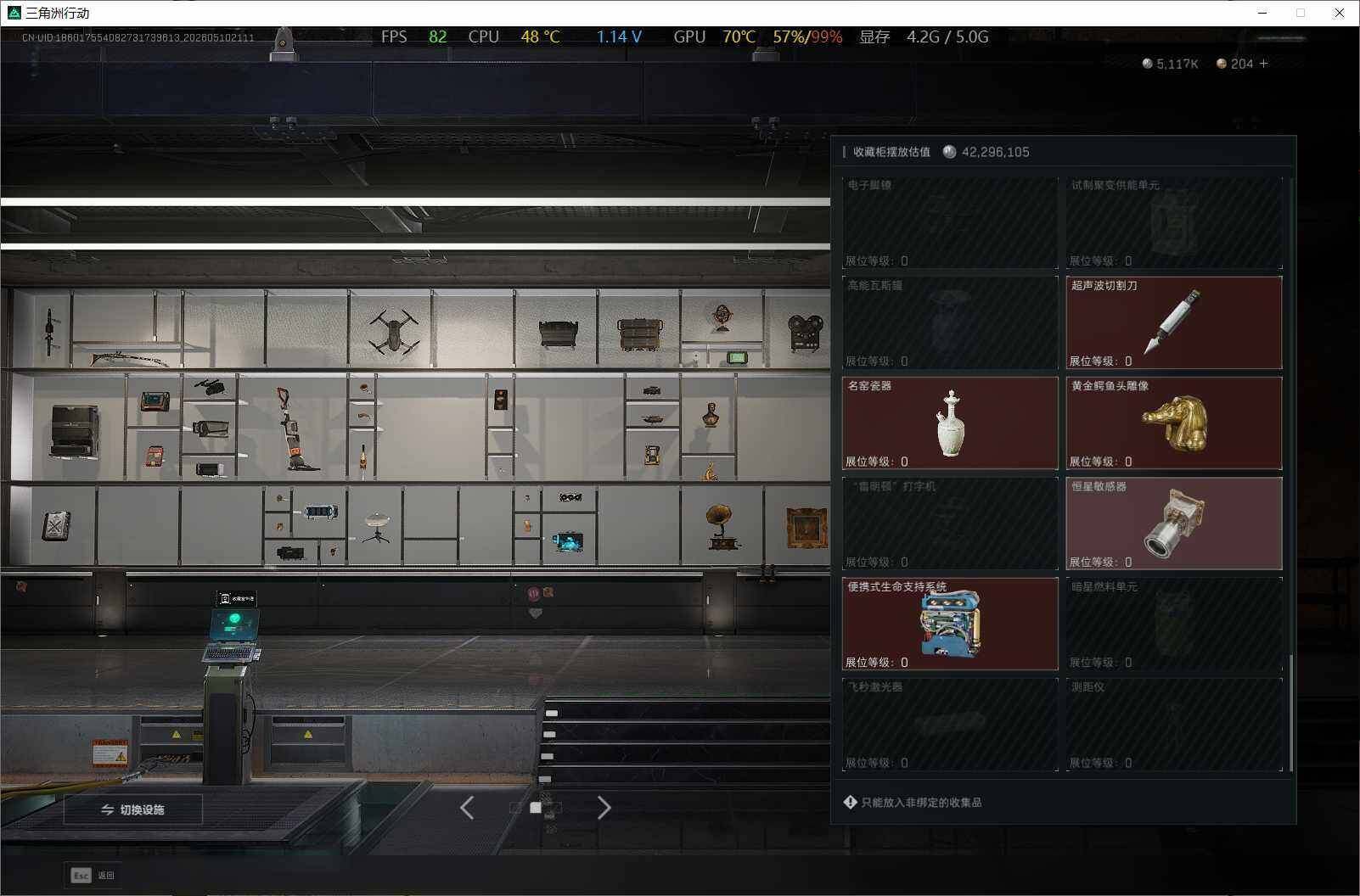Screen dimensions: 1360x896
Task: Click the collection panel vertical scrollbar
Action: coord(1291,713)
